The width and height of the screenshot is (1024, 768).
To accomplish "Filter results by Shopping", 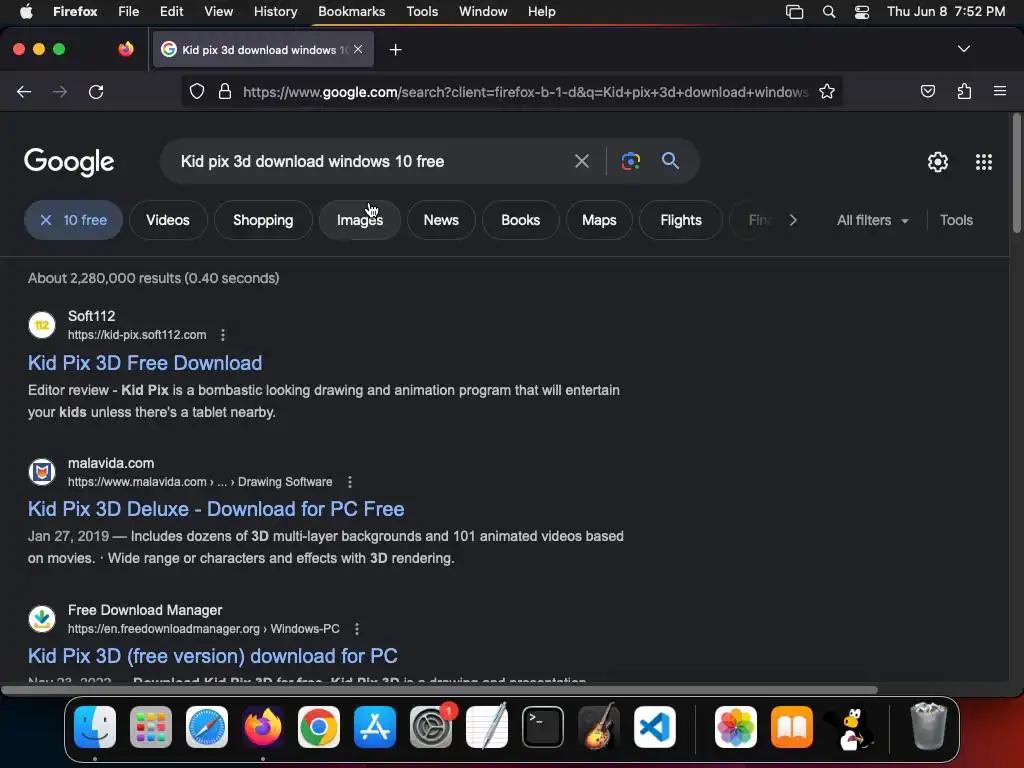I will pyautogui.click(x=263, y=220).
